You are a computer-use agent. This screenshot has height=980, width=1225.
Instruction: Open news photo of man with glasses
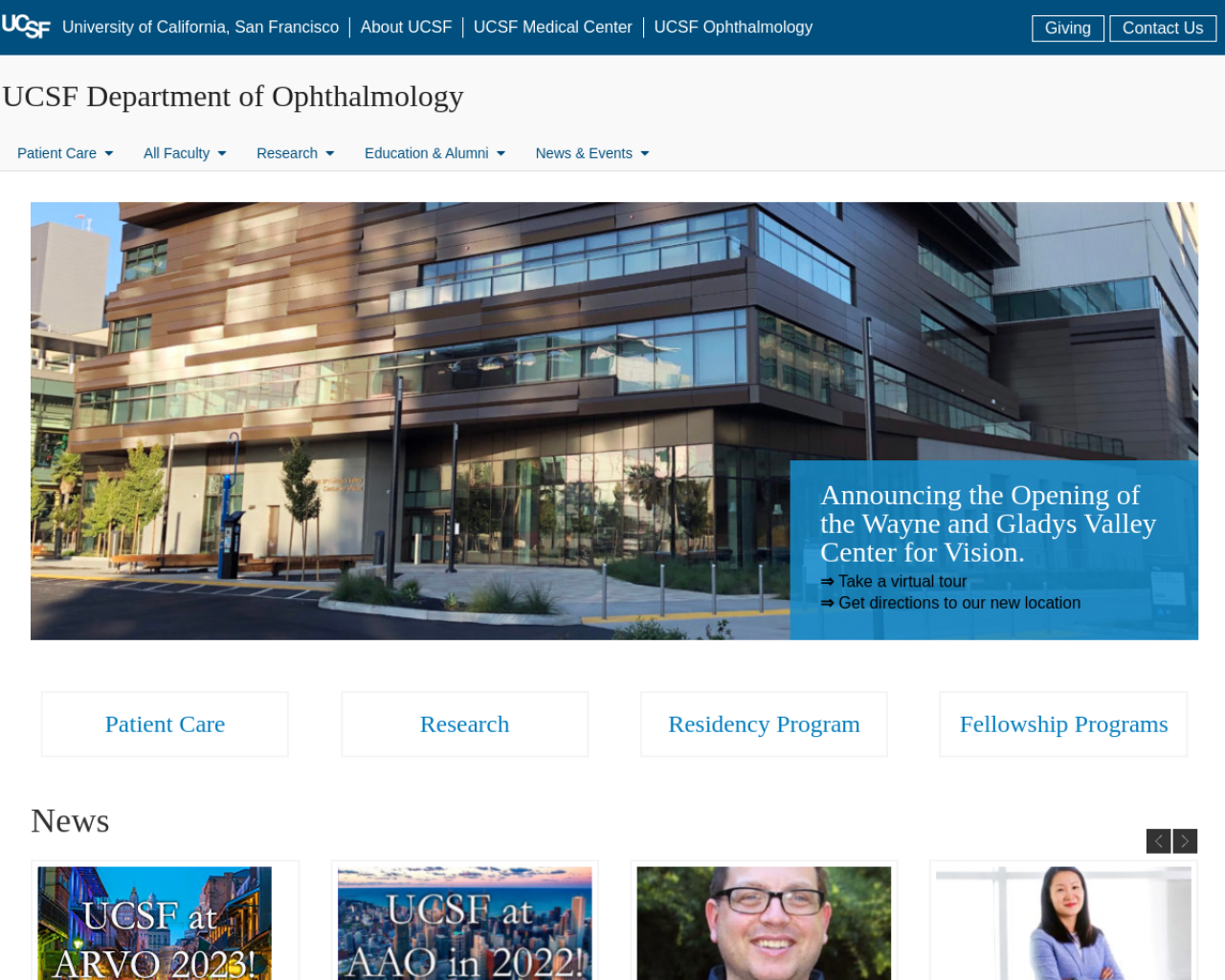[x=764, y=924]
